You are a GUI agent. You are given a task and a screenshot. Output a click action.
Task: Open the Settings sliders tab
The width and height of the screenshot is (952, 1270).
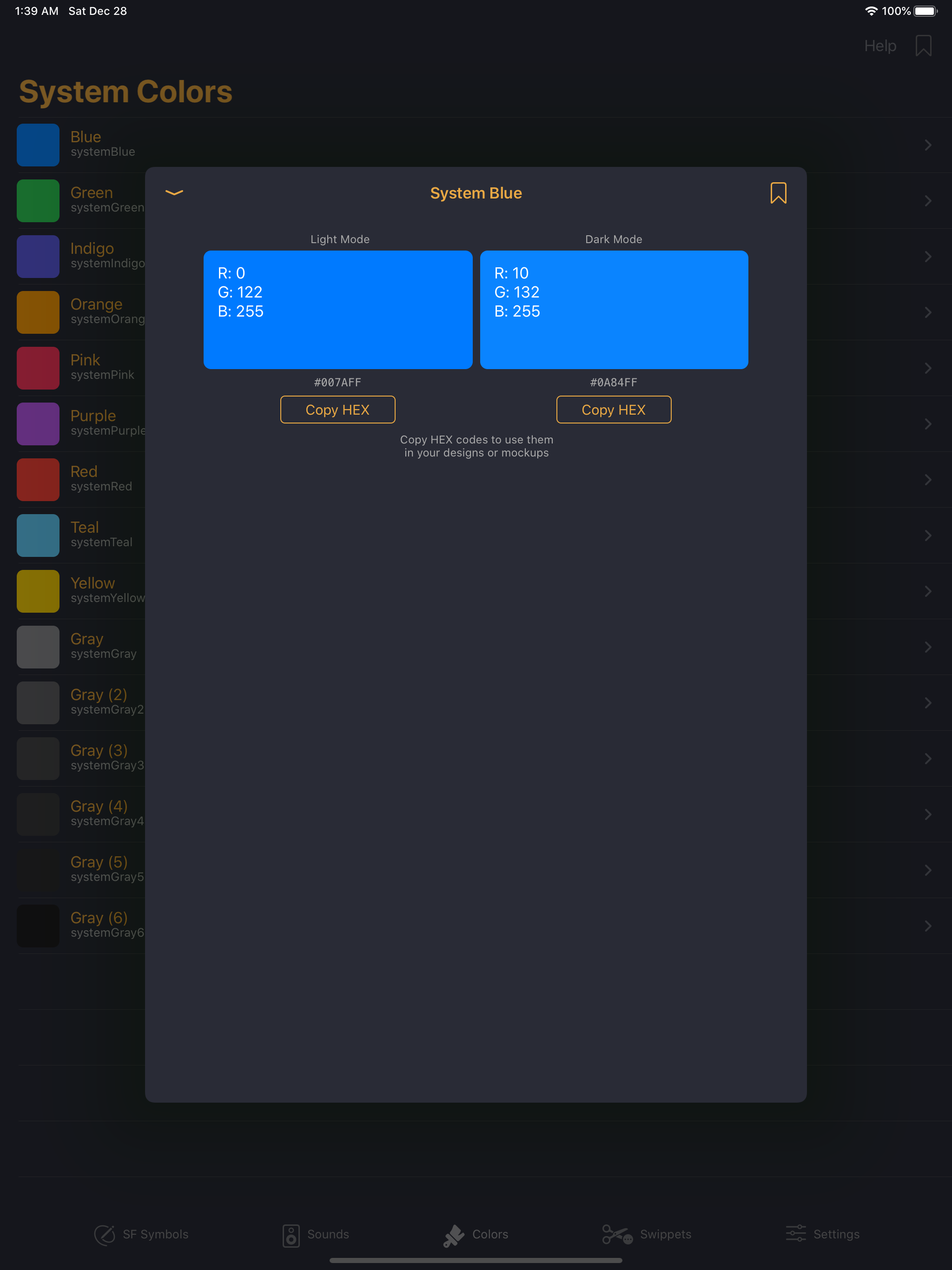click(822, 1234)
